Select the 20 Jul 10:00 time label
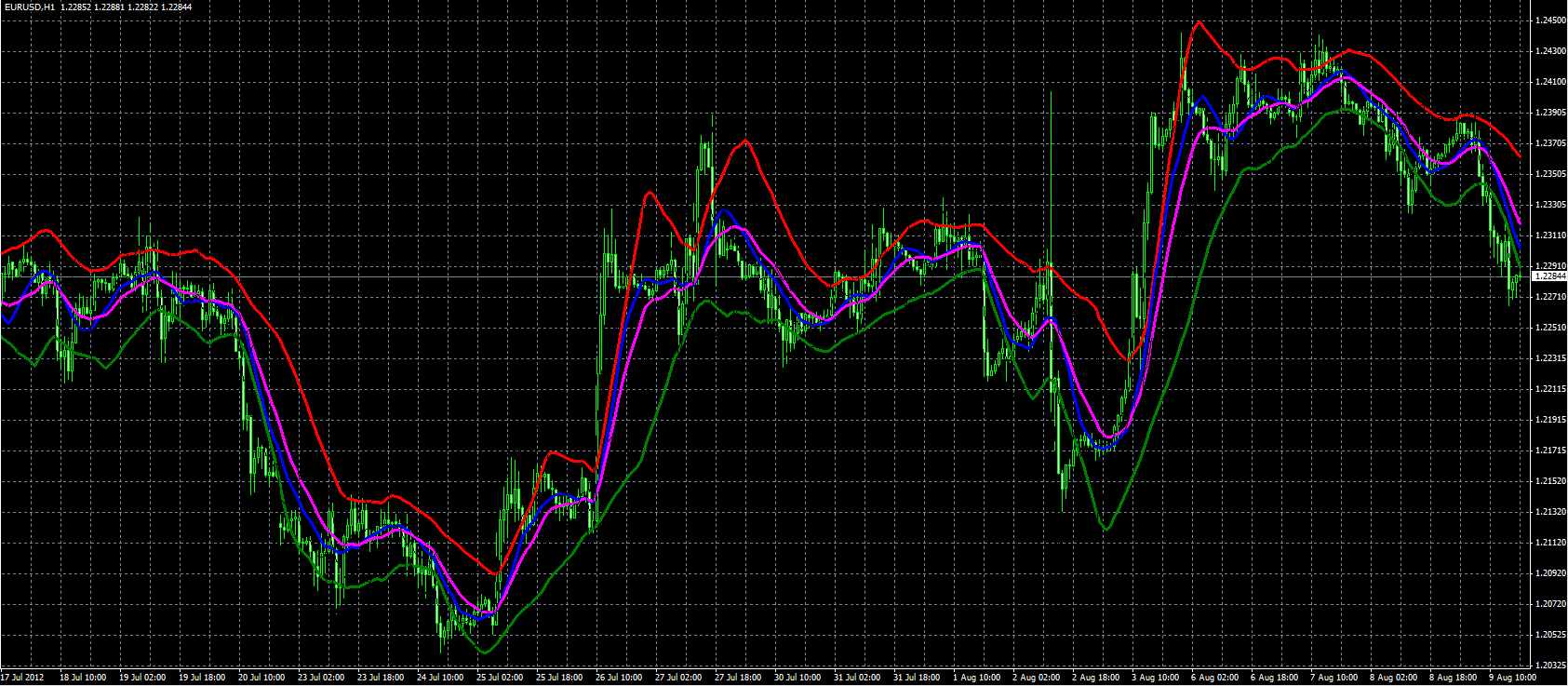Viewport: 1568px width, 686px height. [x=261, y=678]
